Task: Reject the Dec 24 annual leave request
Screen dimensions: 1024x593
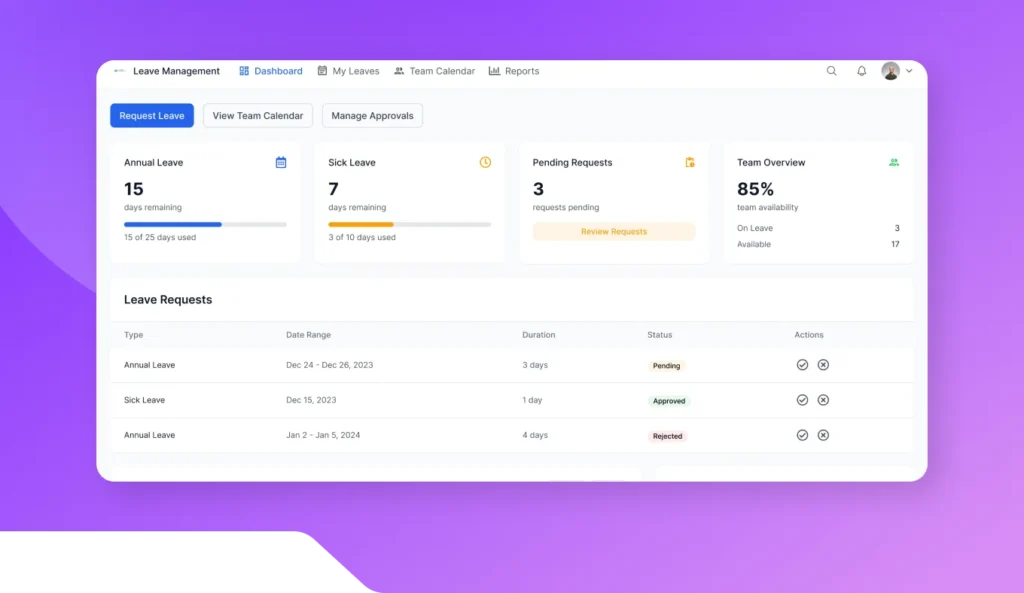Action: pos(823,365)
